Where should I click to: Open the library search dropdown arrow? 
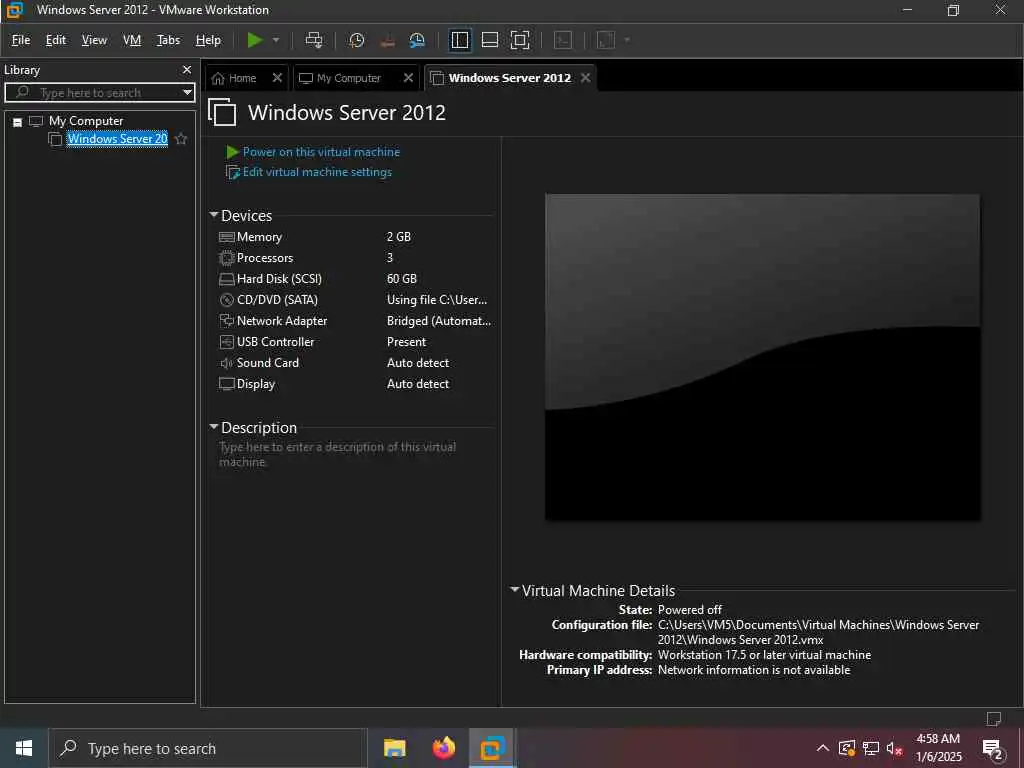click(187, 92)
